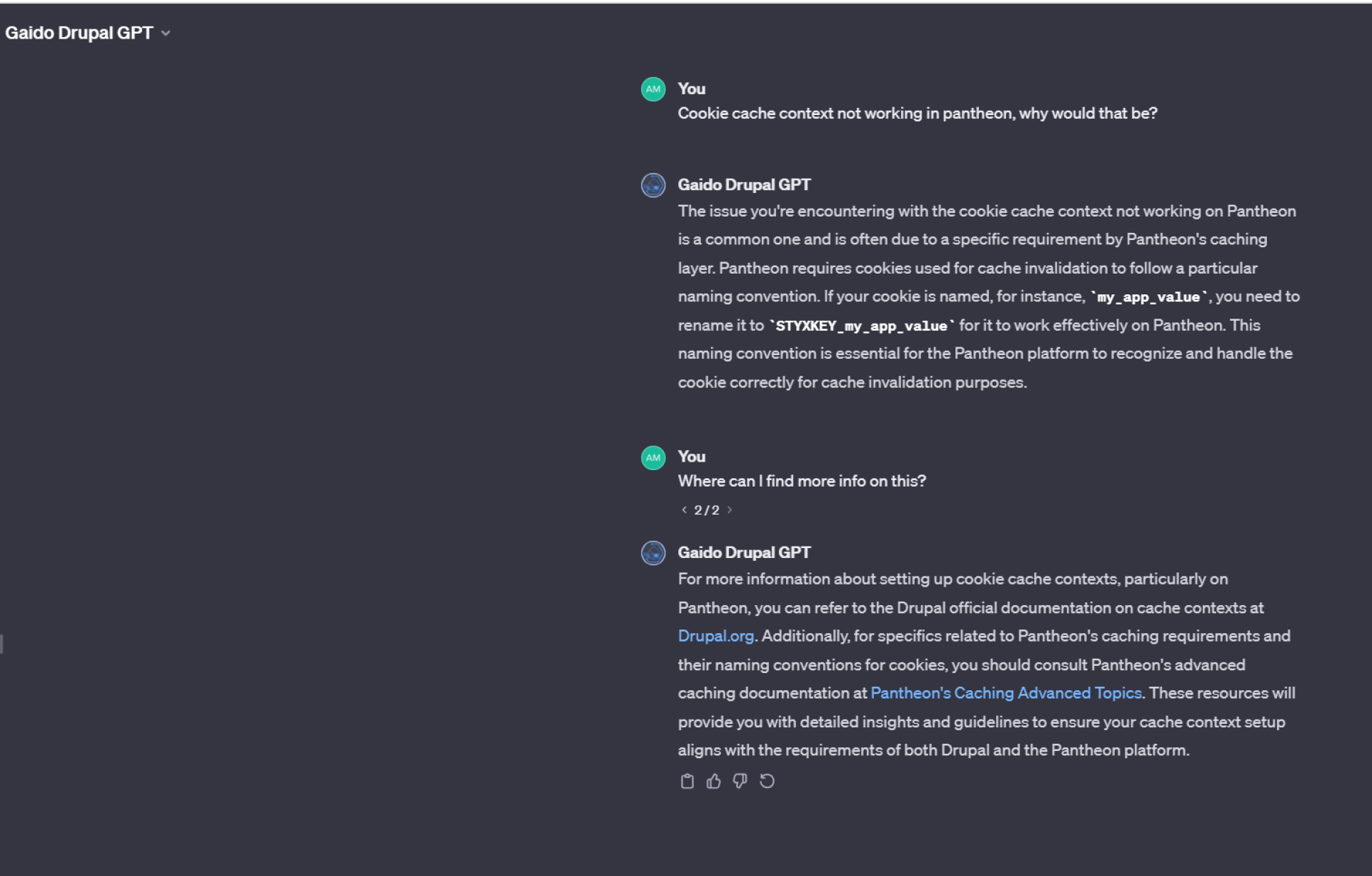1372x876 pixels.
Task: Click the 2/2 version counter
Action: pyautogui.click(x=707, y=510)
